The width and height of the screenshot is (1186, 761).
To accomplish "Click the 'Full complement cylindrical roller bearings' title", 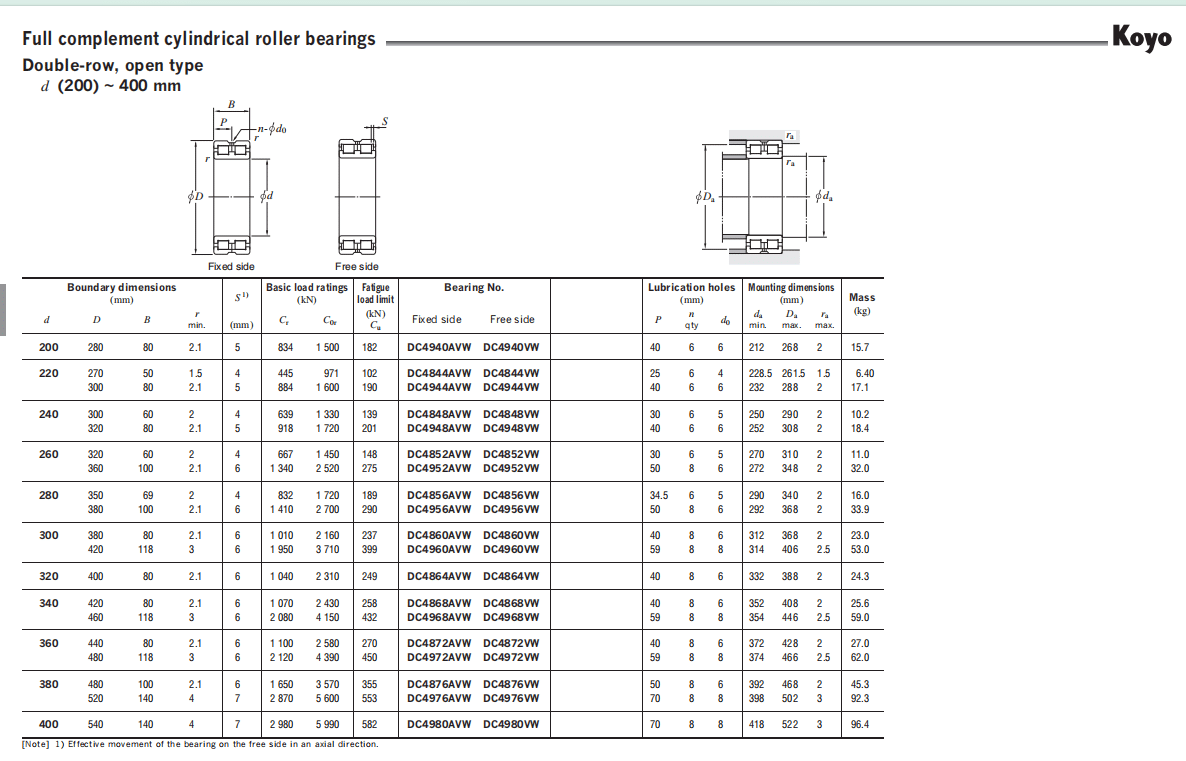I will (199, 39).
